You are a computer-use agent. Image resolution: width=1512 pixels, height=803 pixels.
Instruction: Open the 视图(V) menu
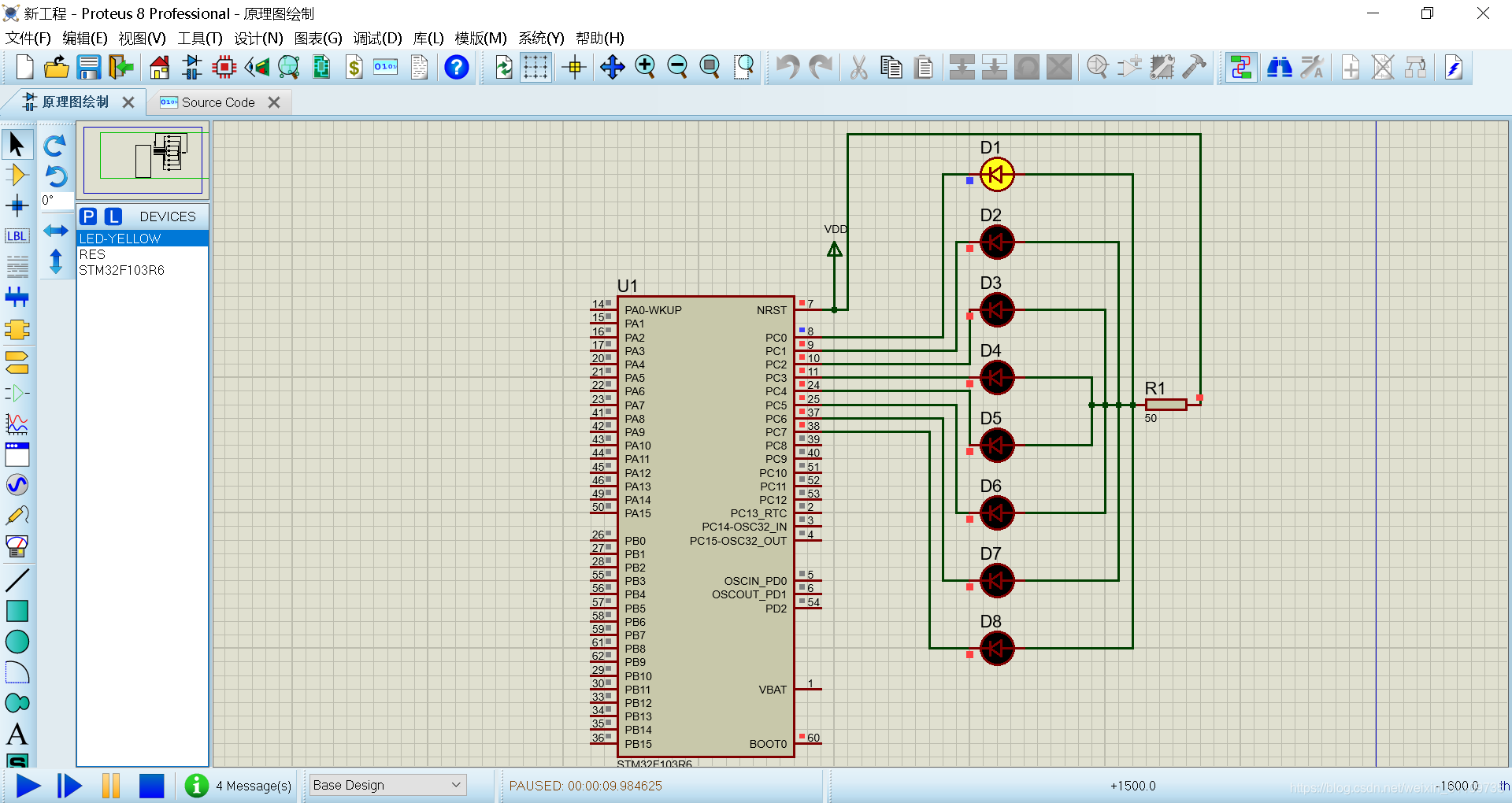point(142,38)
